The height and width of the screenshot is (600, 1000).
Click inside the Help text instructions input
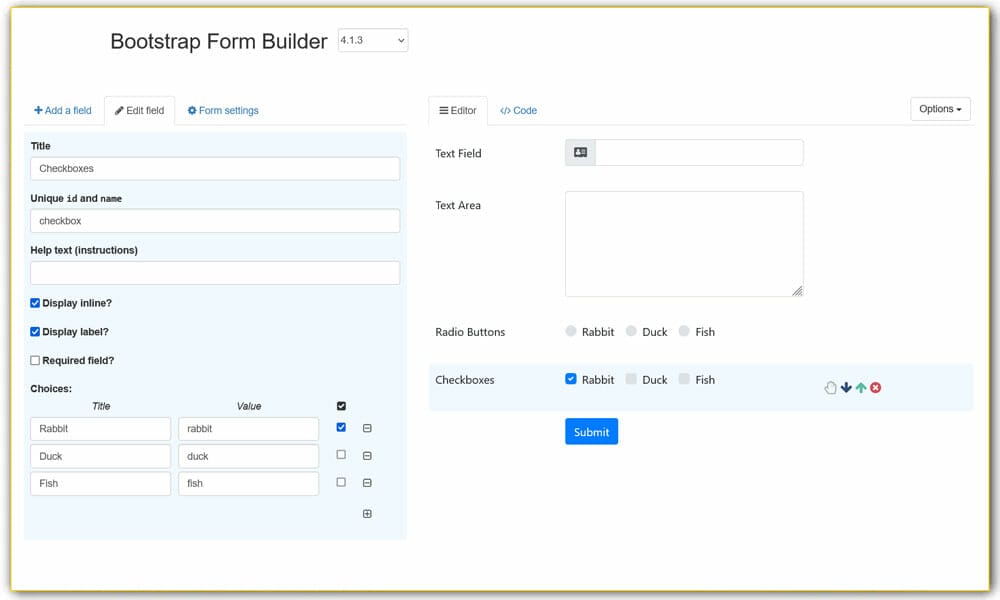tap(213, 272)
